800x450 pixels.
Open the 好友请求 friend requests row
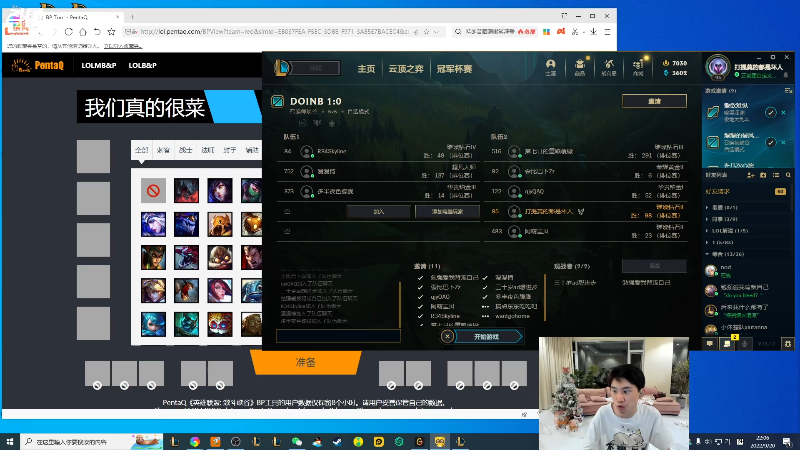coord(746,191)
